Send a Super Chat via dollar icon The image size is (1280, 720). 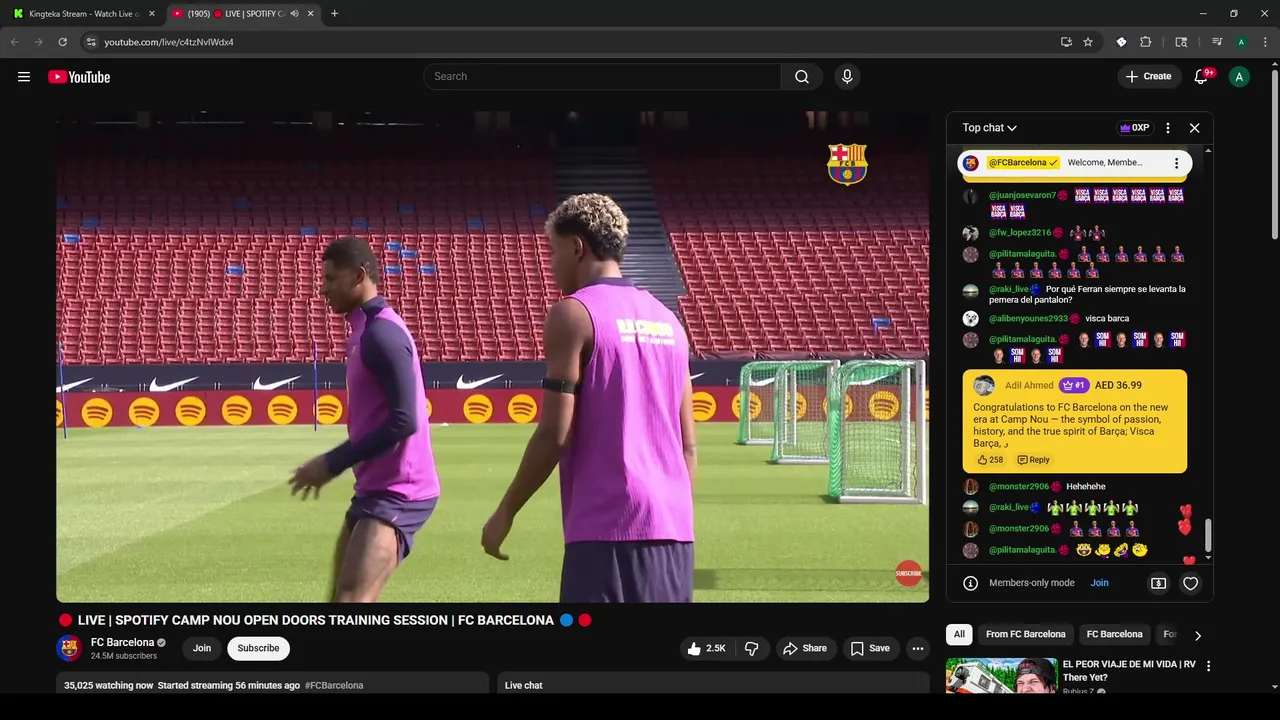point(1158,583)
